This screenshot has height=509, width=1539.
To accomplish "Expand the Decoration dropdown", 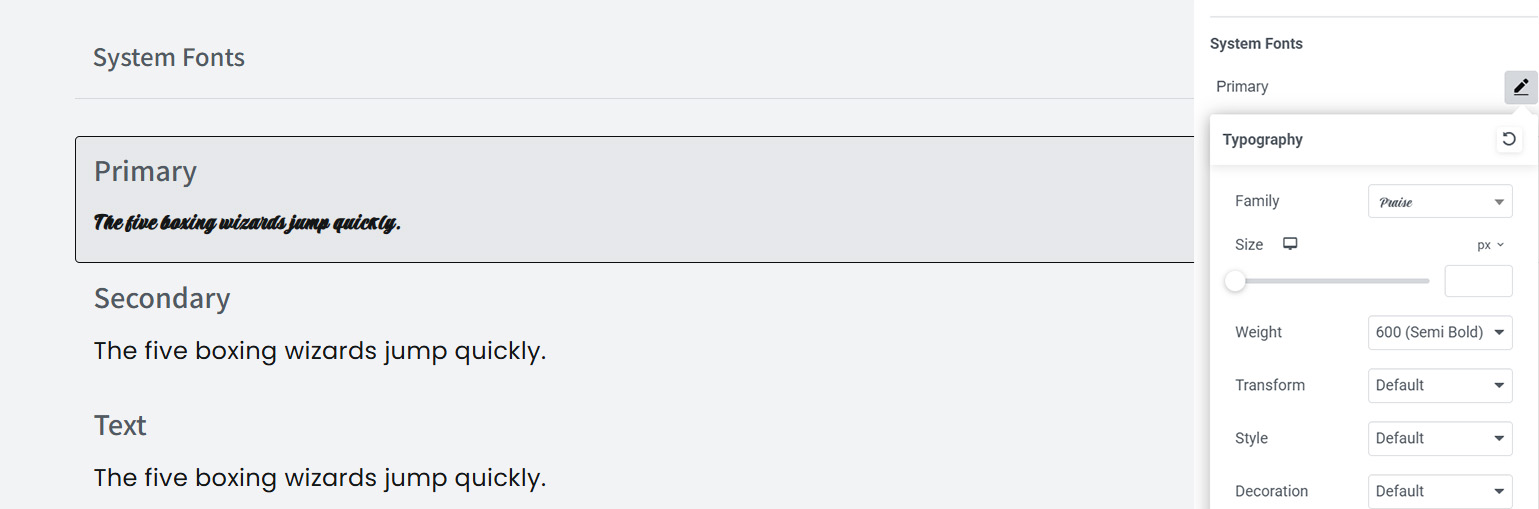I will point(1439,491).
